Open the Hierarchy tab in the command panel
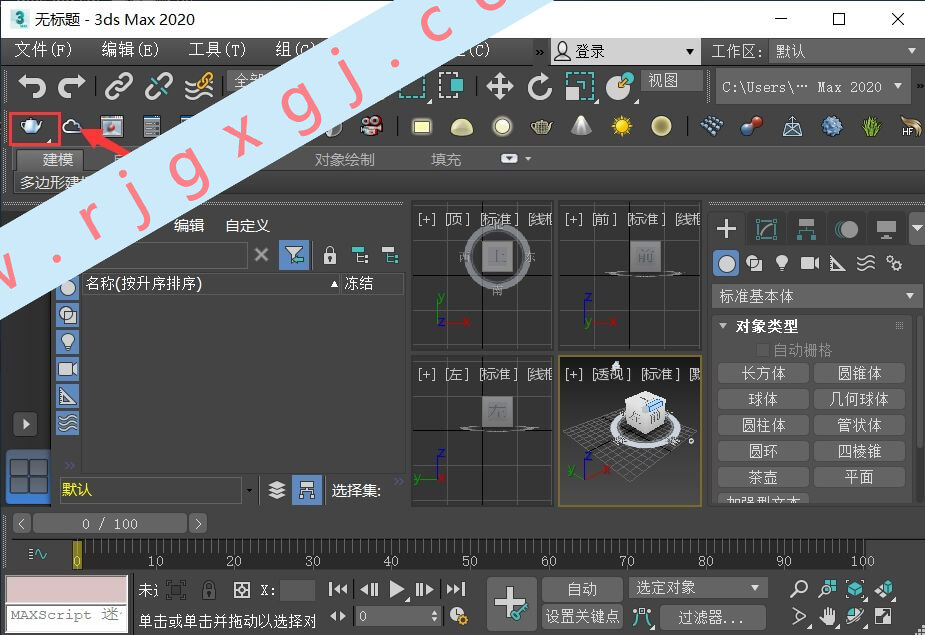Image resolution: width=925 pixels, height=635 pixels. coord(806,229)
